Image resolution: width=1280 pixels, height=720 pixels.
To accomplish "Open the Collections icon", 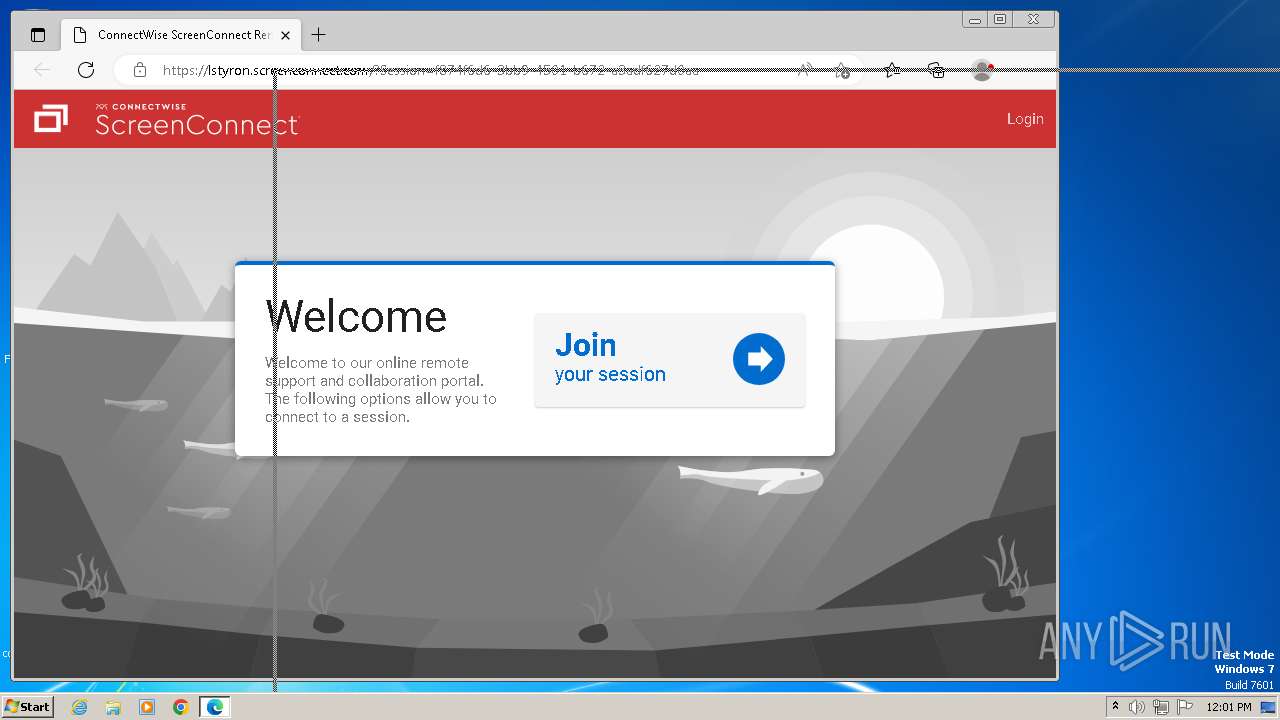I will [x=936, y=70].
